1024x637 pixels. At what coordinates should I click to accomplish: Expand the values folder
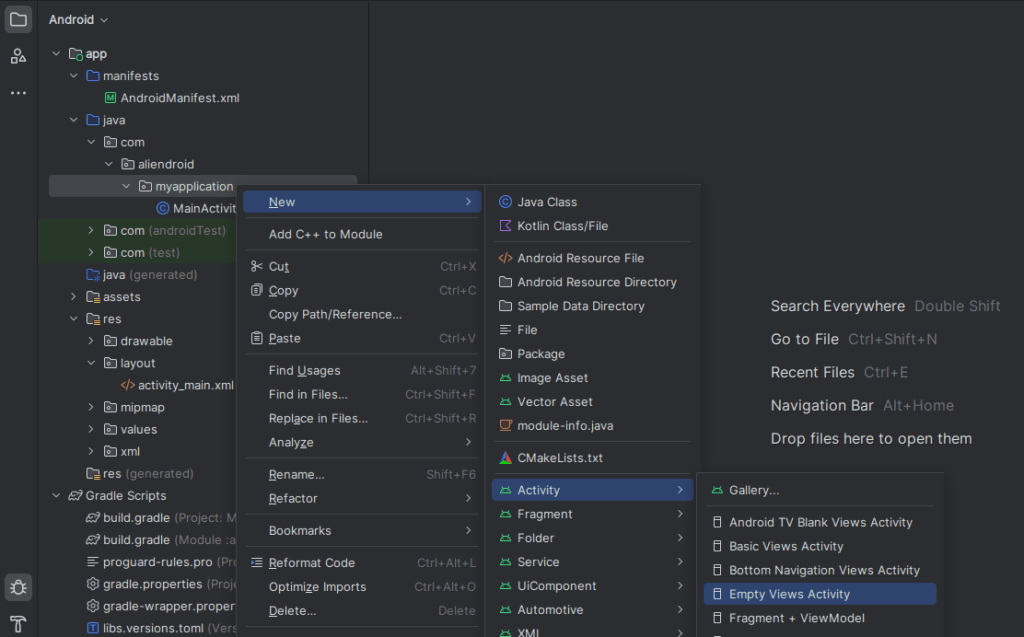point(91,429)
